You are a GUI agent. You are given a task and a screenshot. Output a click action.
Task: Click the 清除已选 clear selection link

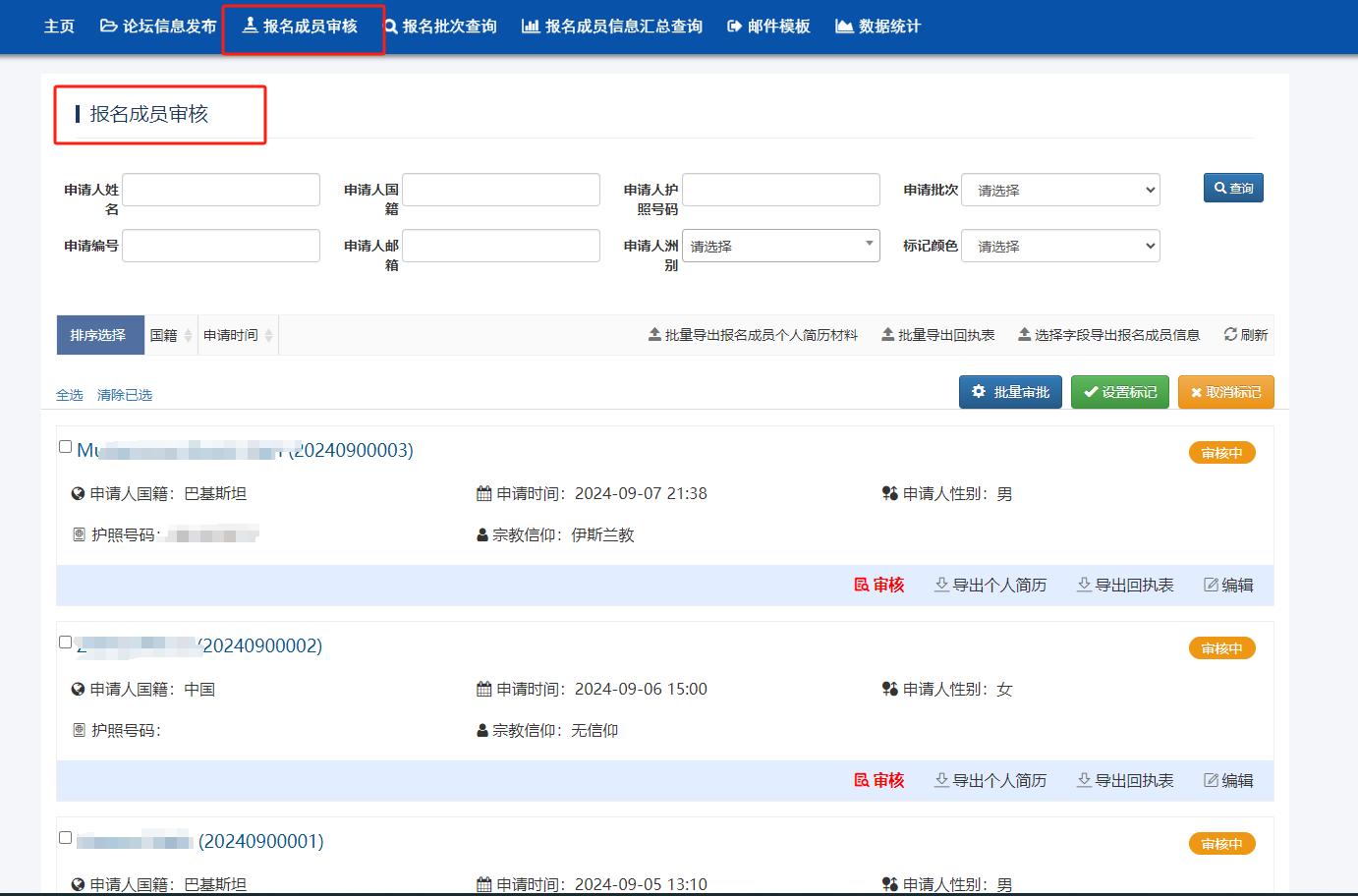(122, 394)
